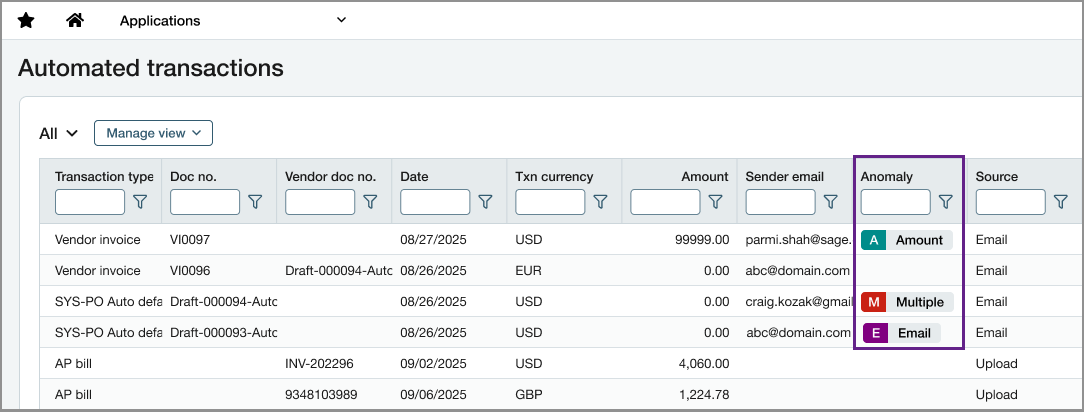Screen dimensions: 1084x412
Task: Click filter icon for Amount column
Action: tap(716, 202)
